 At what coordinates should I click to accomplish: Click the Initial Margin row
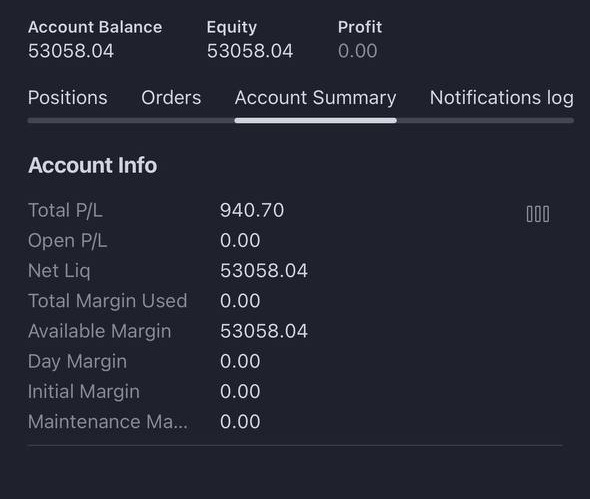295,391
